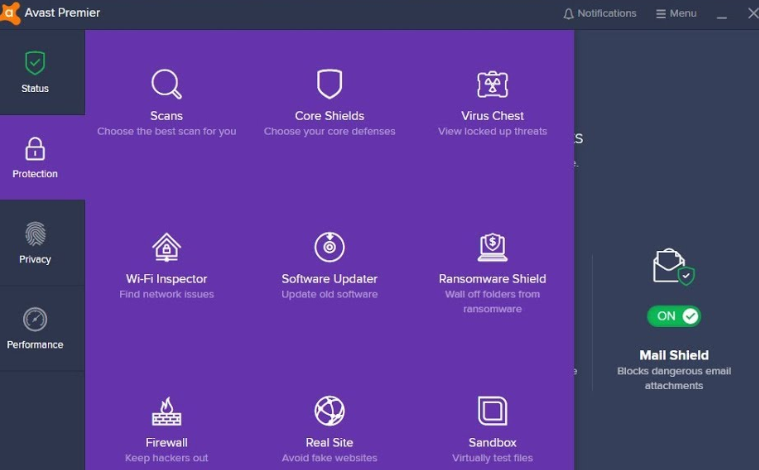
Task: Click the Core Shields label
Action: pos(330,116)
